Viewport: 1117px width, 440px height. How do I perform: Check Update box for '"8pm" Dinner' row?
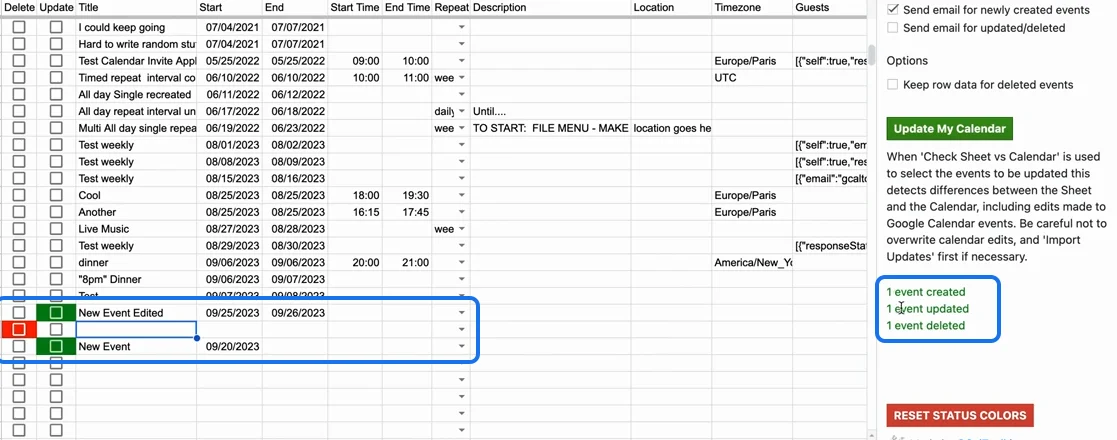coord(56,279)
